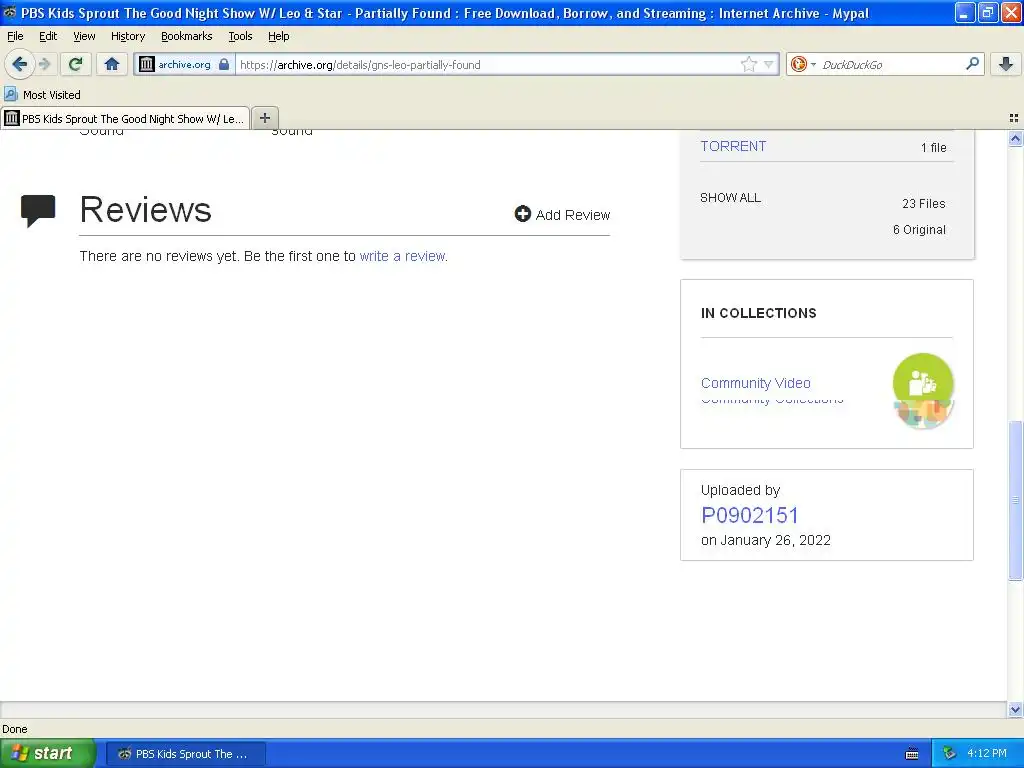1024x768 pixels.
Task: Open the Help menu
Action: point(279,36)
